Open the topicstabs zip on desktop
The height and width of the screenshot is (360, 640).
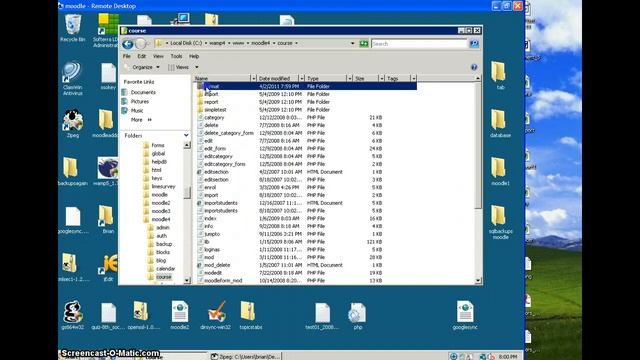250,315
